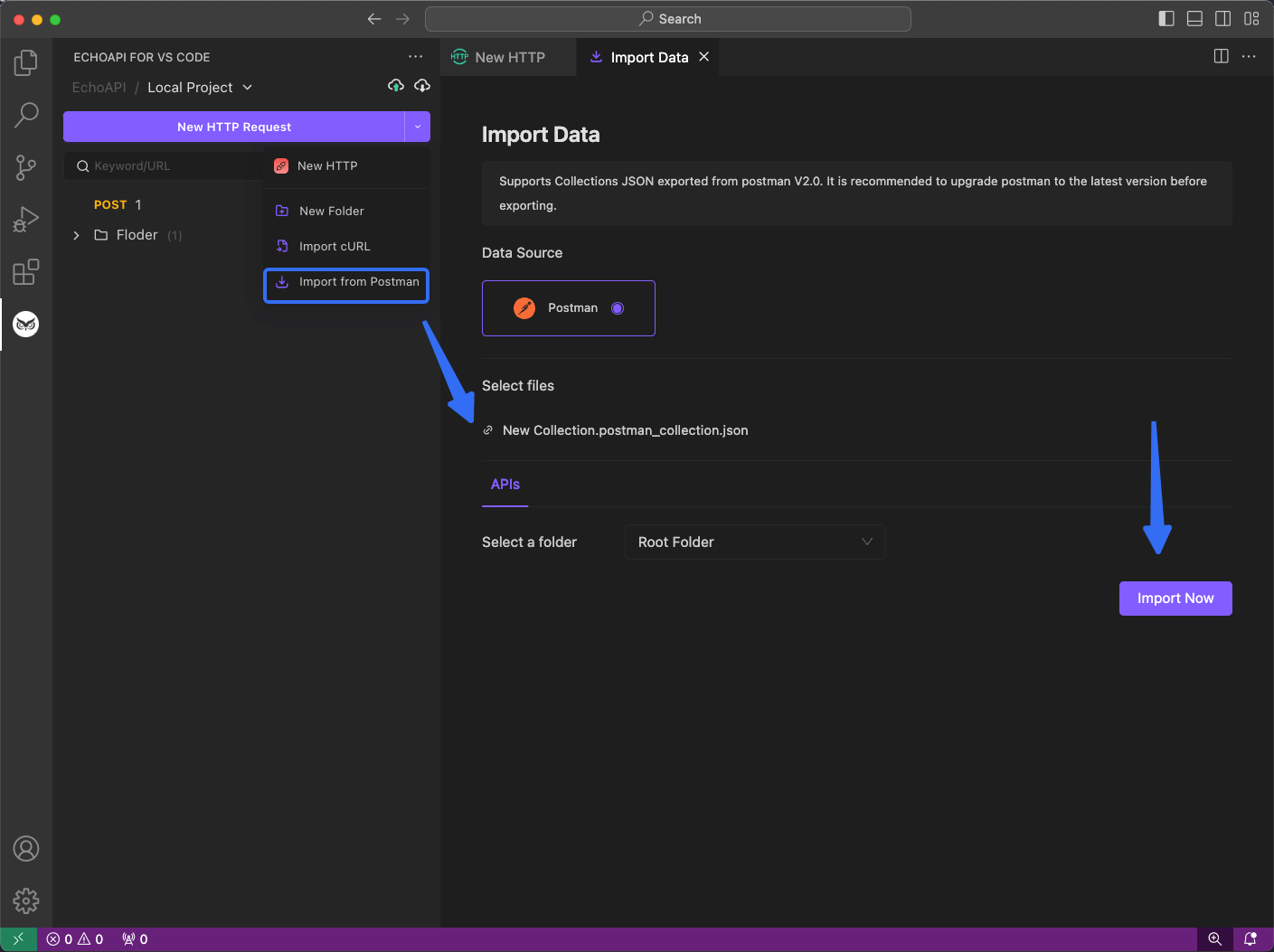The width and height of the screenshot is (1274, 952).
Task: Toggle secondary side bar layout icon
Action: (1223, 18)
